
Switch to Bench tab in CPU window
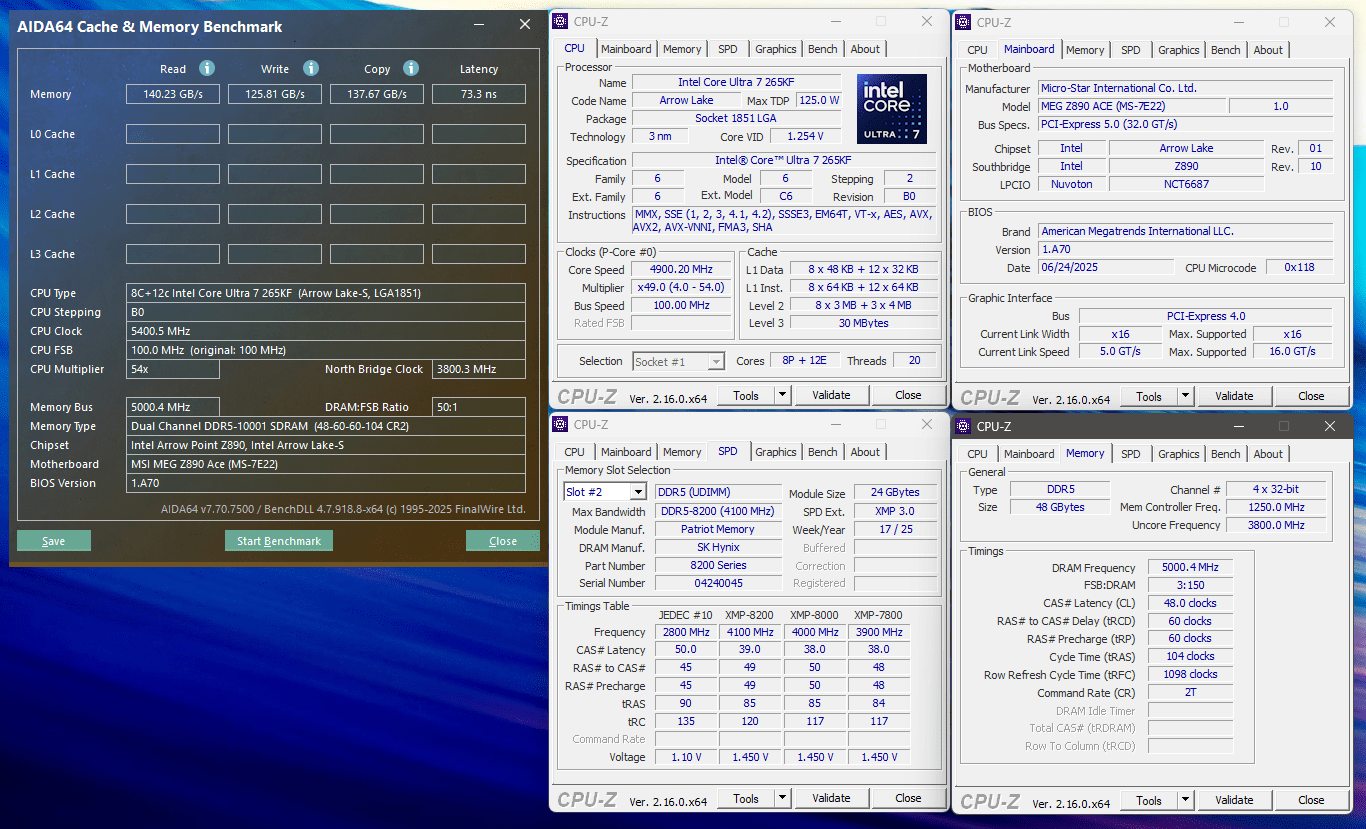[x=823, y=49]
